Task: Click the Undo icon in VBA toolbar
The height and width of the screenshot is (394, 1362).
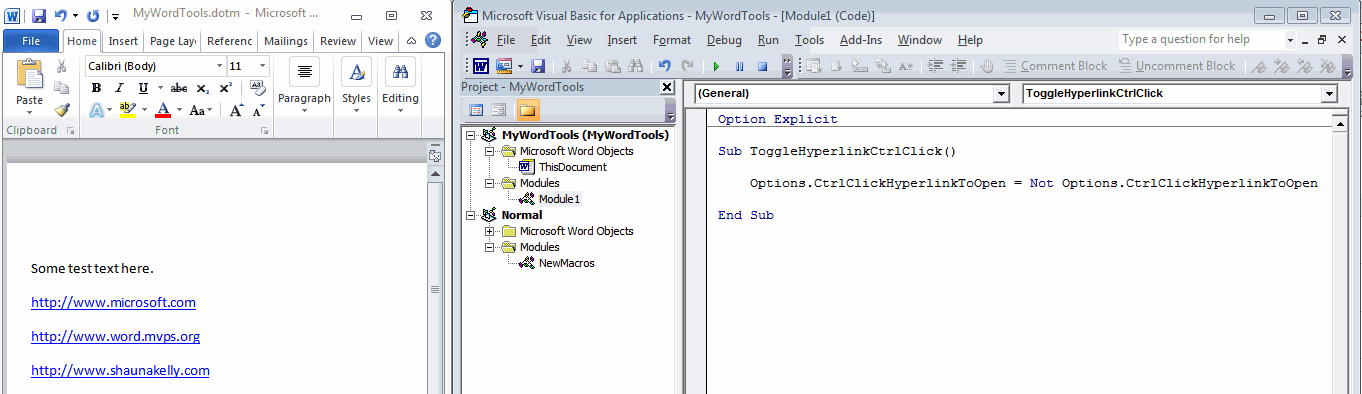Action: point(666,66)
